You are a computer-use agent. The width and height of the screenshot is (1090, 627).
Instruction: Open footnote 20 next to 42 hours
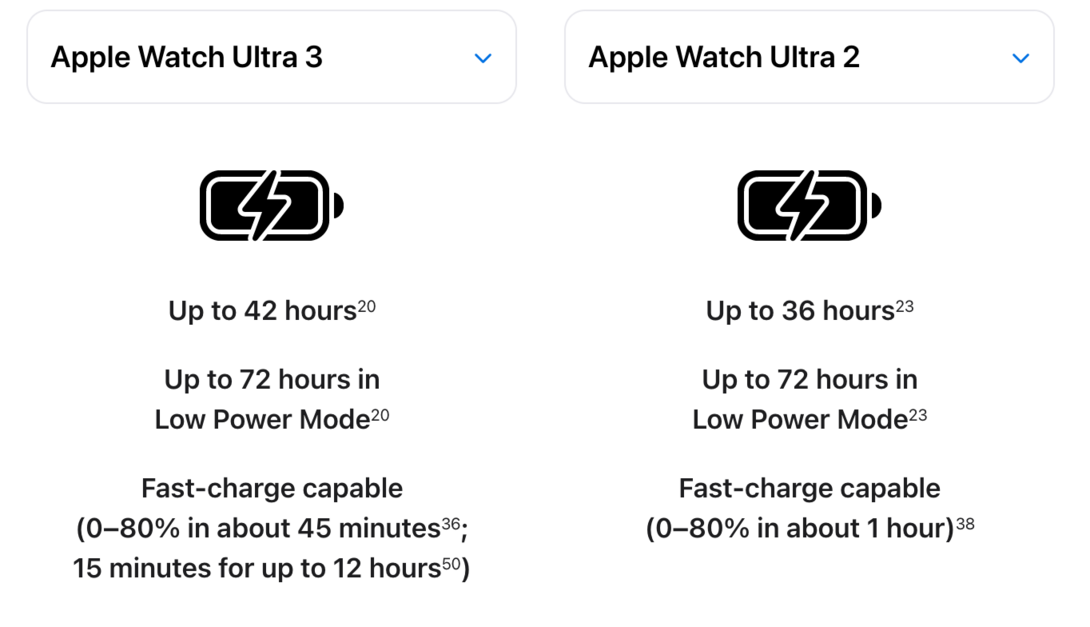[366, 306]
